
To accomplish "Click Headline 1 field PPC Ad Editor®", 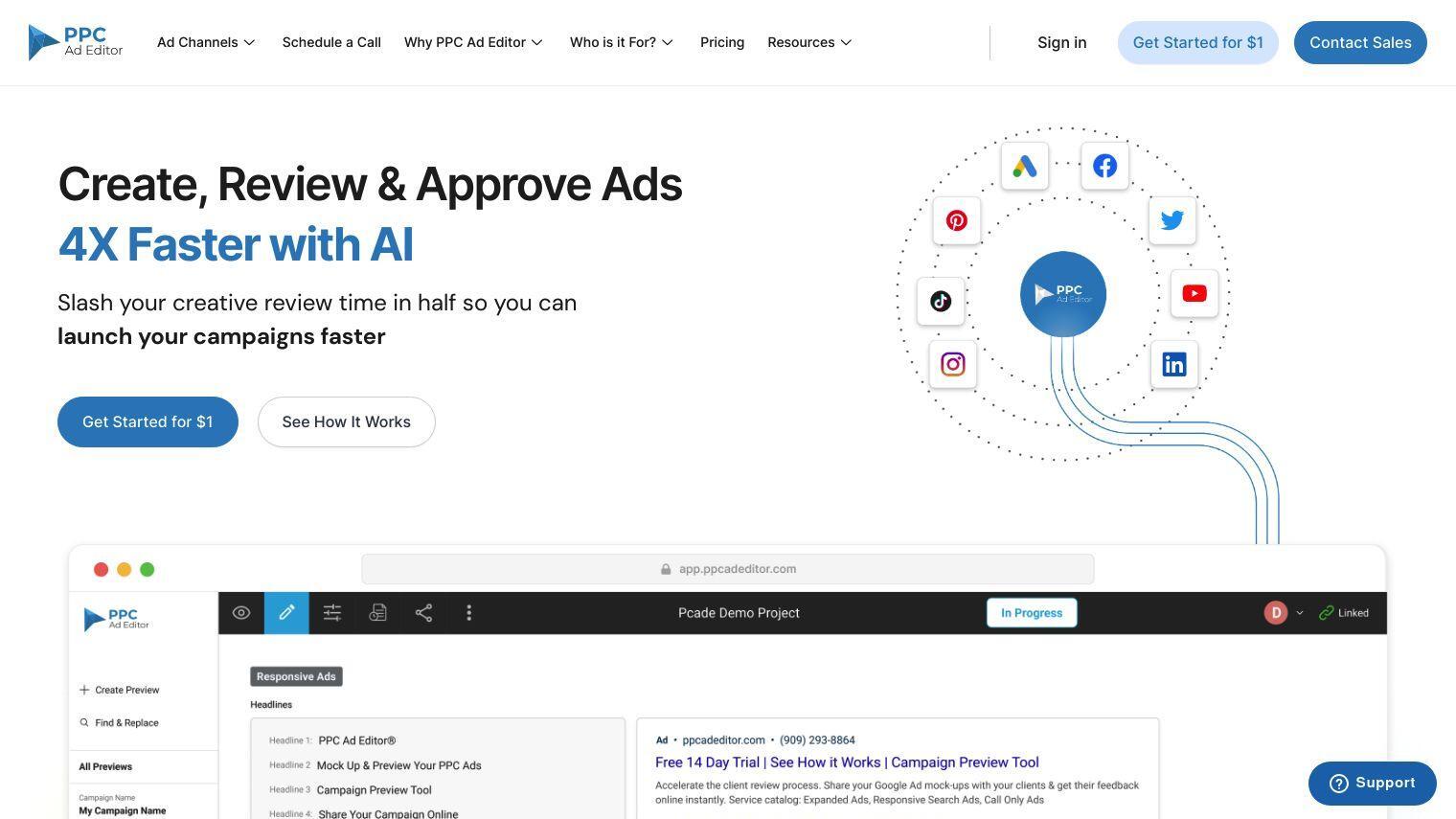I will pos(356,740).
